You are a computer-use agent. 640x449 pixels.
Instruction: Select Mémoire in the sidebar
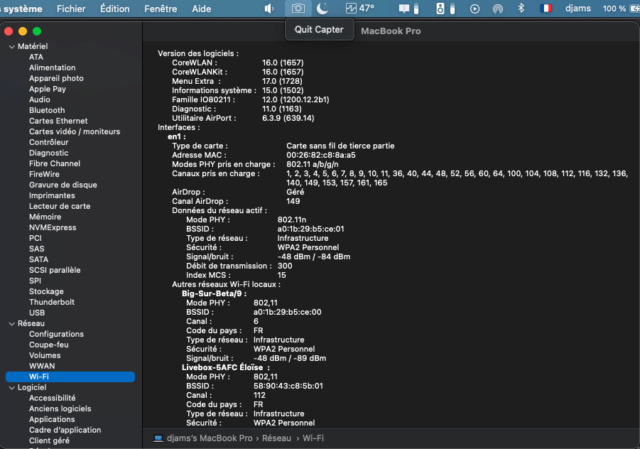[x=45, y=217]
